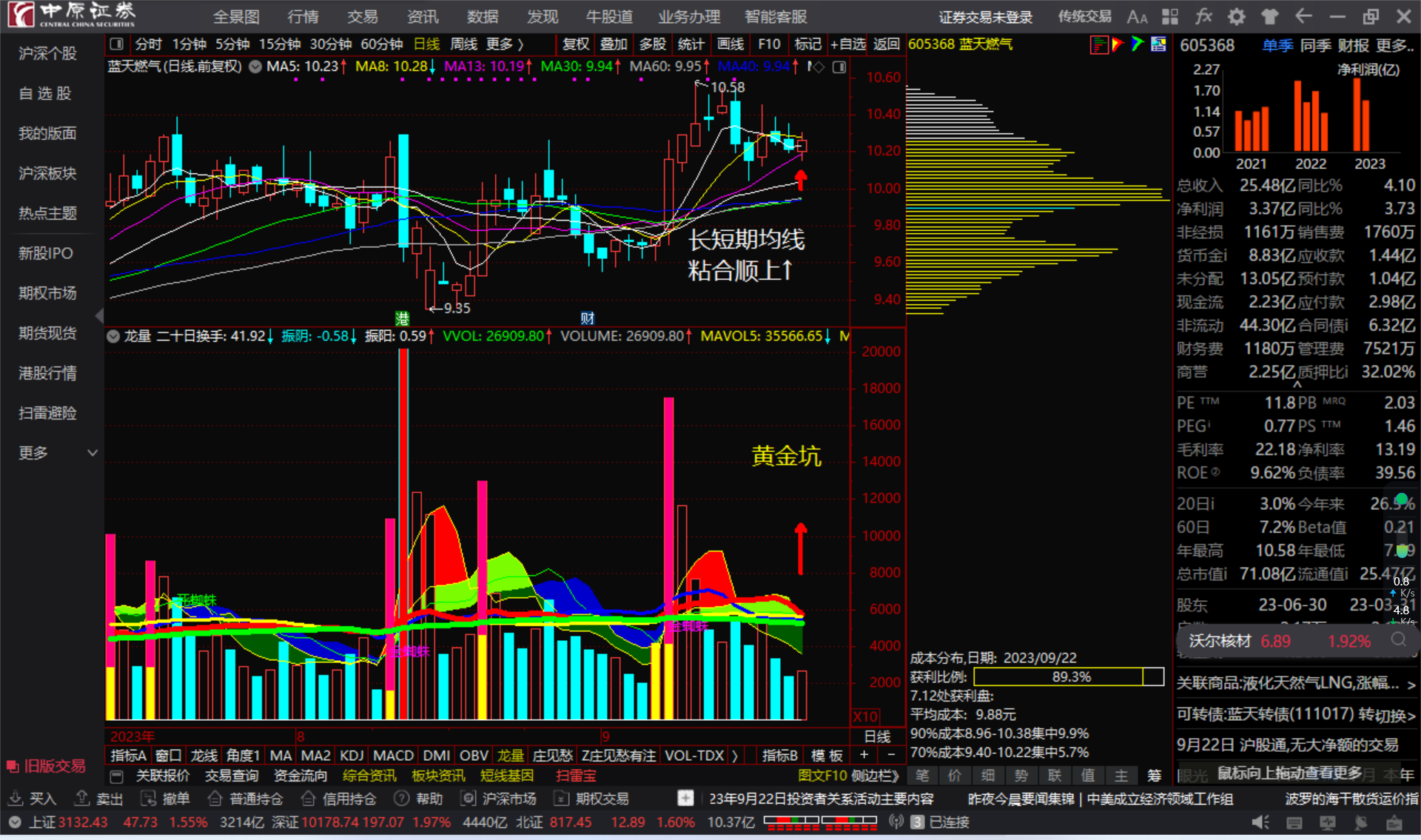Switch to the MACD indicator tab
The width and height of the screenshot is (1421, 840).
click(393, 756)
